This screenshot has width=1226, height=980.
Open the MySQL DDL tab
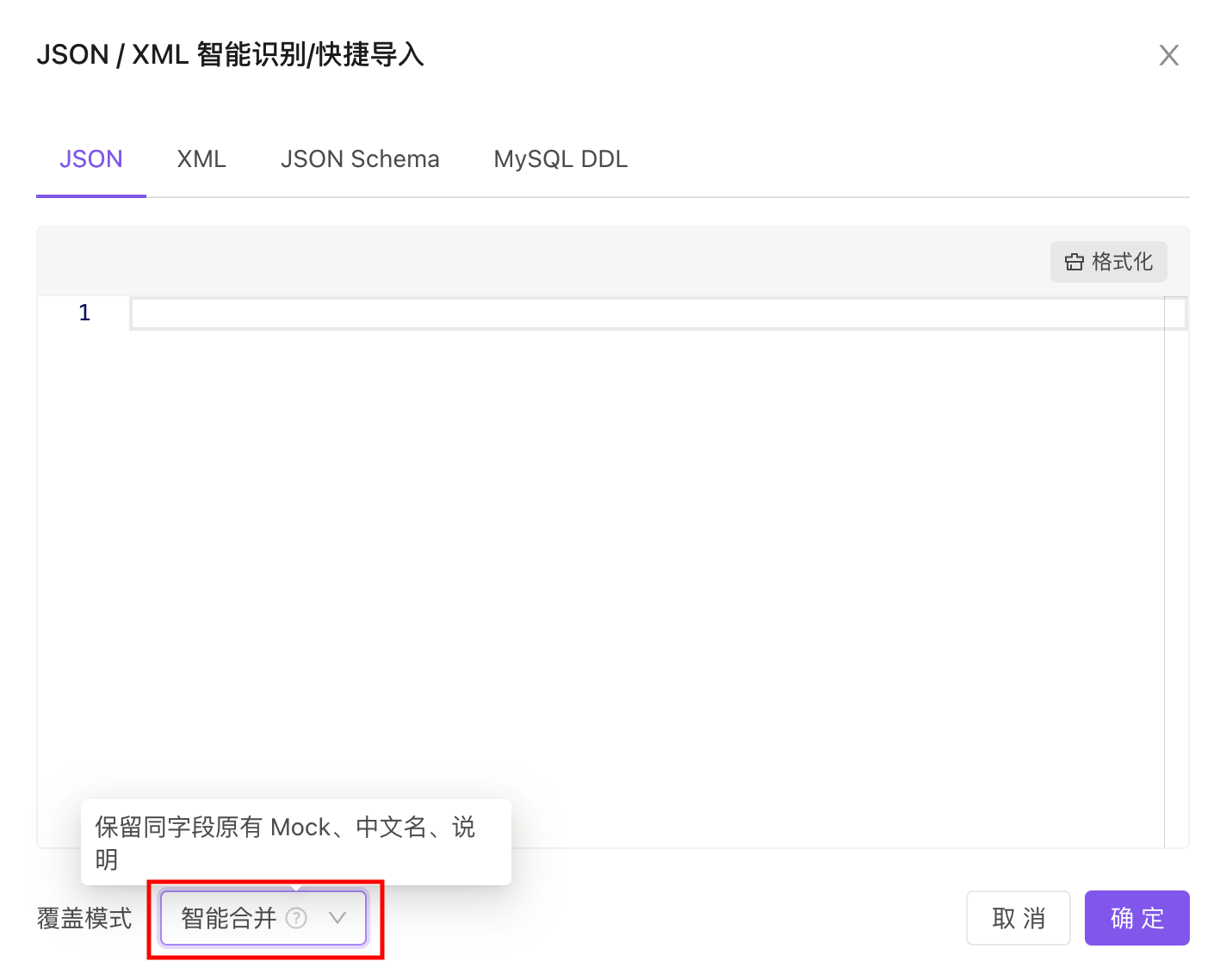[x=560, y=158]
